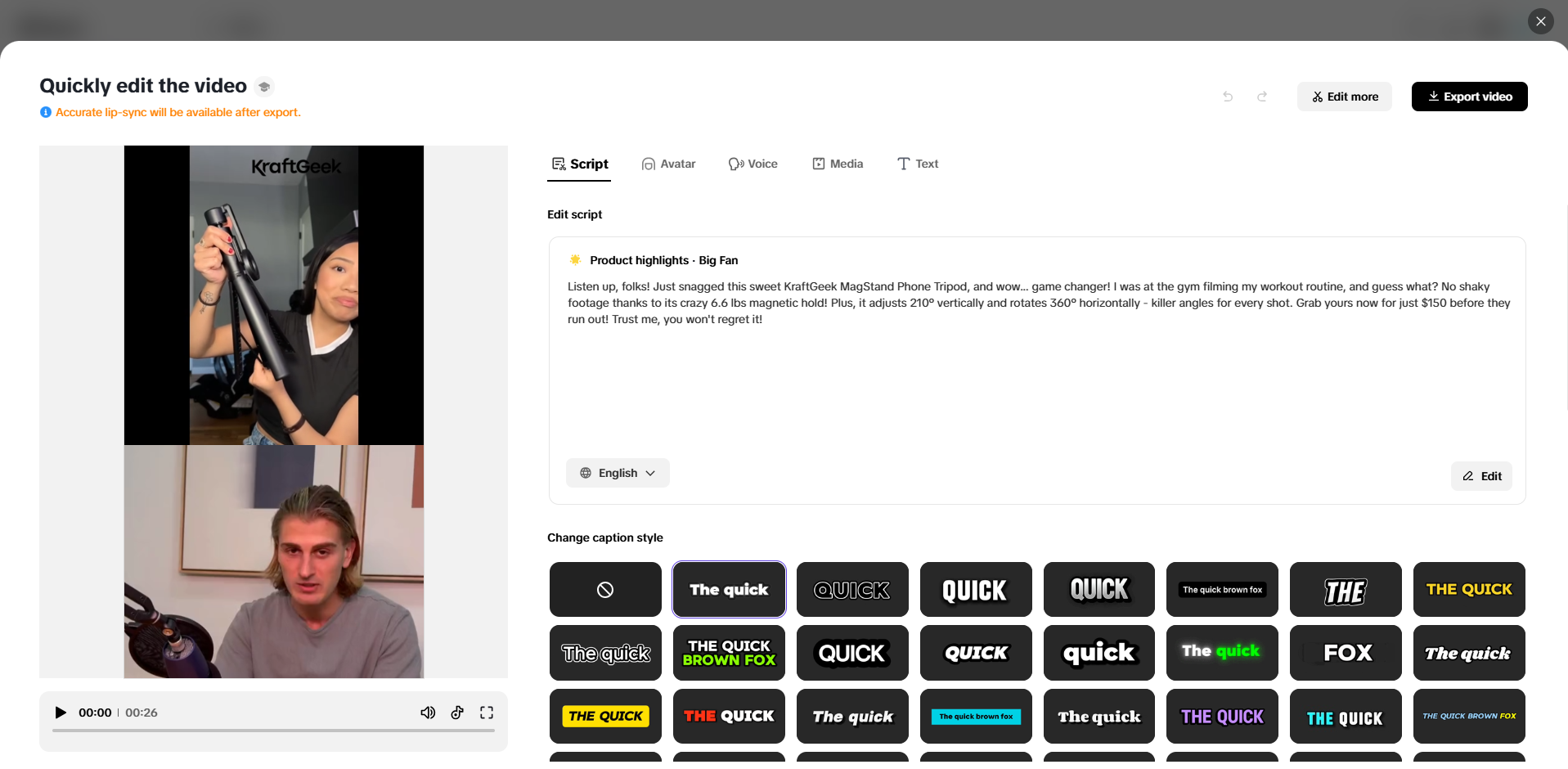Click the video playback progress bar

(273, 731)
